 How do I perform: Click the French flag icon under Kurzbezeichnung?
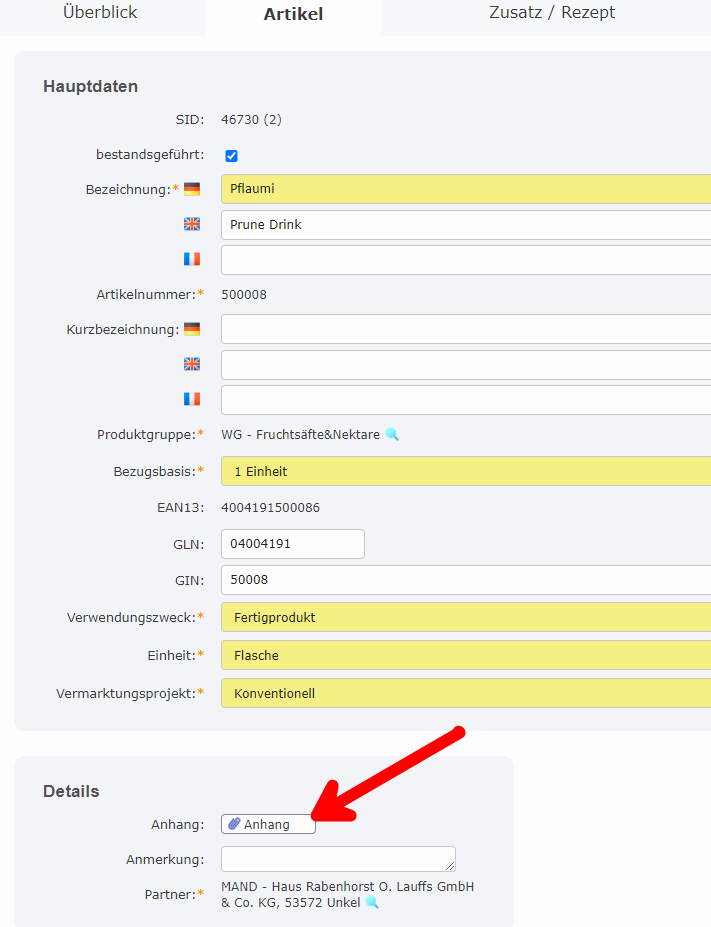[192, 399]
